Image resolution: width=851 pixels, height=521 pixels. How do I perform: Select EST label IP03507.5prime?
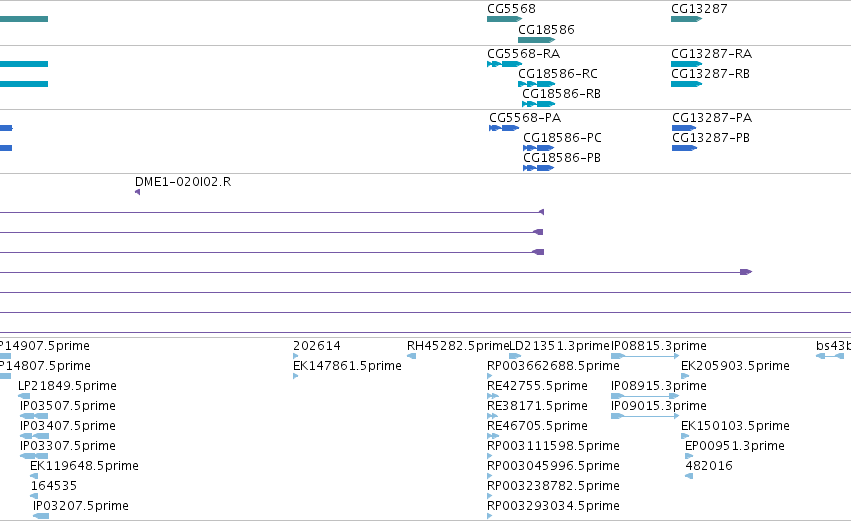click(68, 406)
